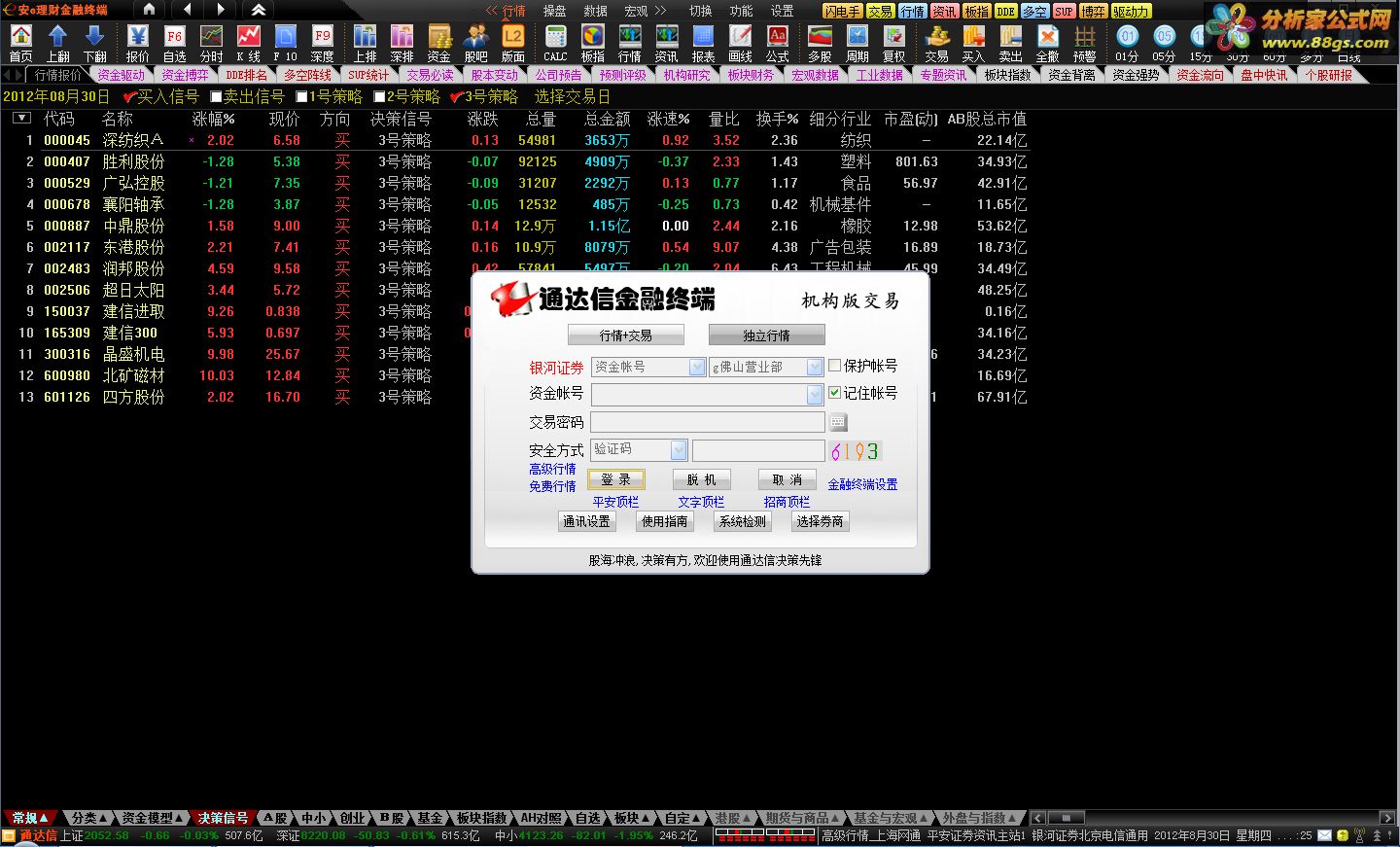Uncheck the 记住帐号 checkbox
This screenshot has height=847, width=1400.
click(x=834, y=393)
